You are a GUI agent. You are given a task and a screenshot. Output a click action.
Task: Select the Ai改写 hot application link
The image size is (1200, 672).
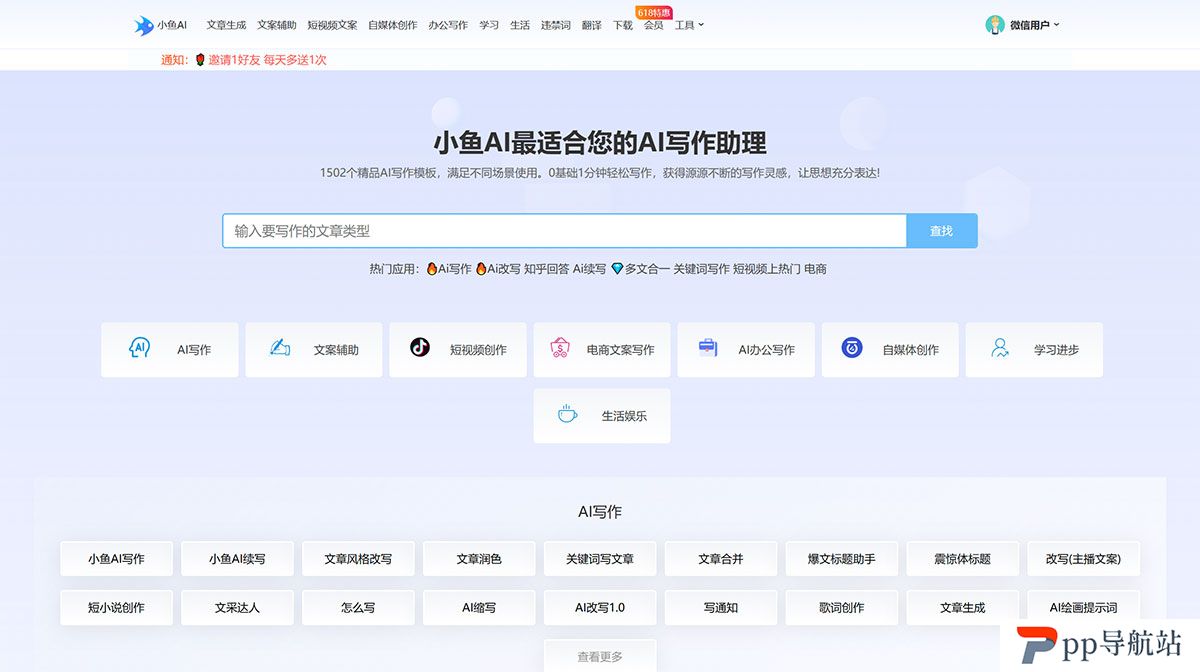(x=498, y=269)
